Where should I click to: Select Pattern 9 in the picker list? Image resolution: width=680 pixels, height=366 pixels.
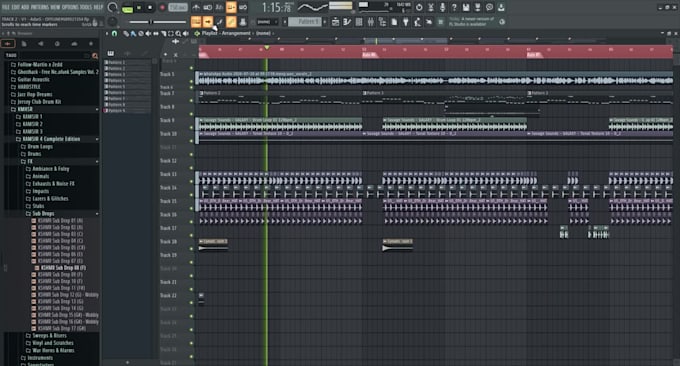[x=127, y=111]
